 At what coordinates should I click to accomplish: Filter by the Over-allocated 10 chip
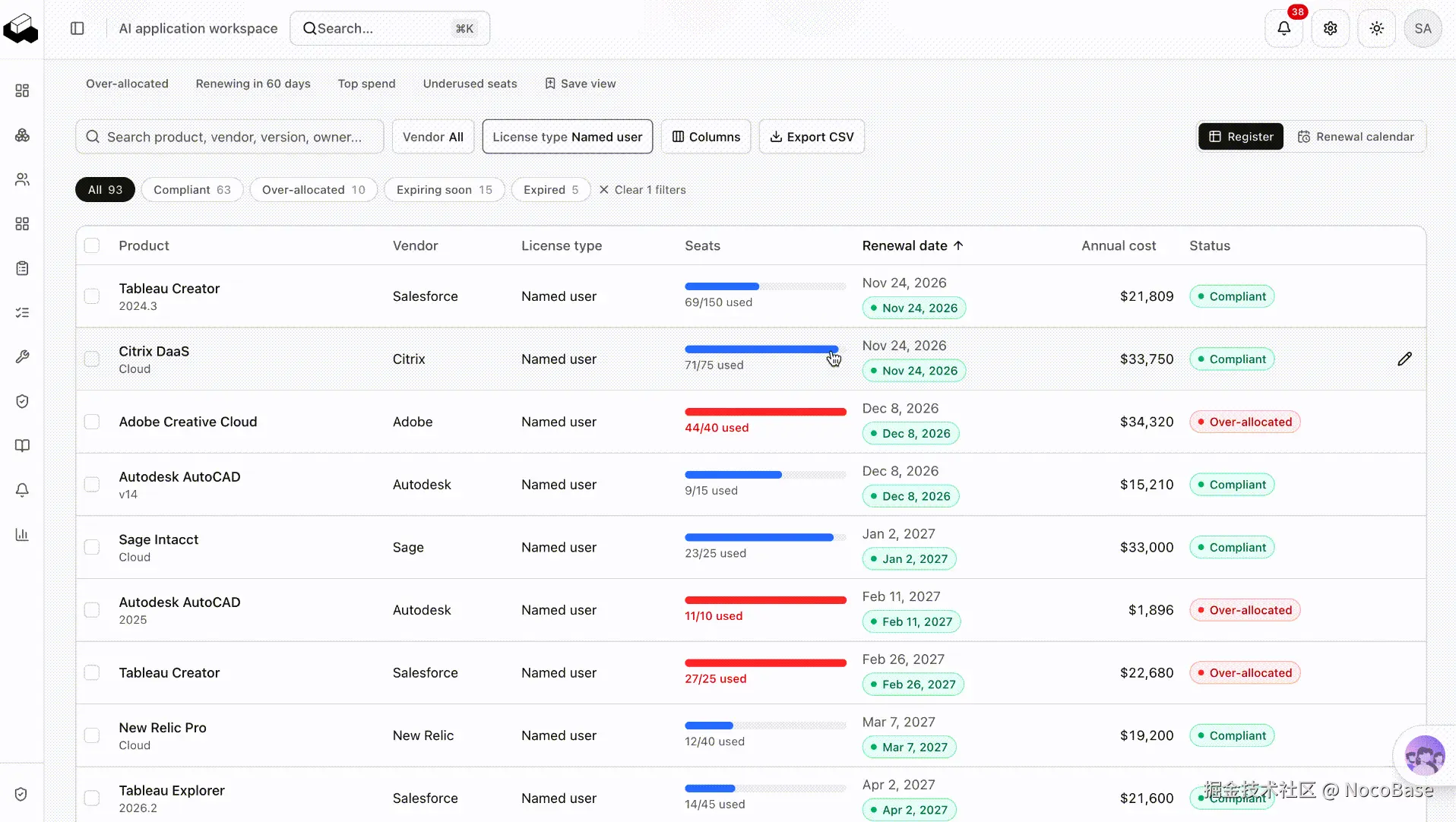point(313,190)
